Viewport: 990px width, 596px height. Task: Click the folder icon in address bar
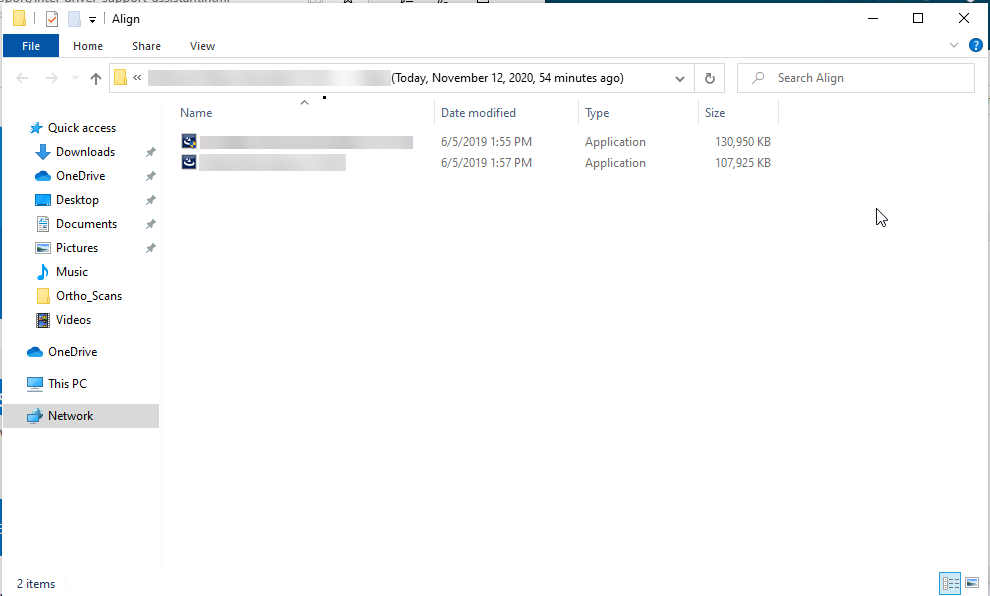pos(120,78)
